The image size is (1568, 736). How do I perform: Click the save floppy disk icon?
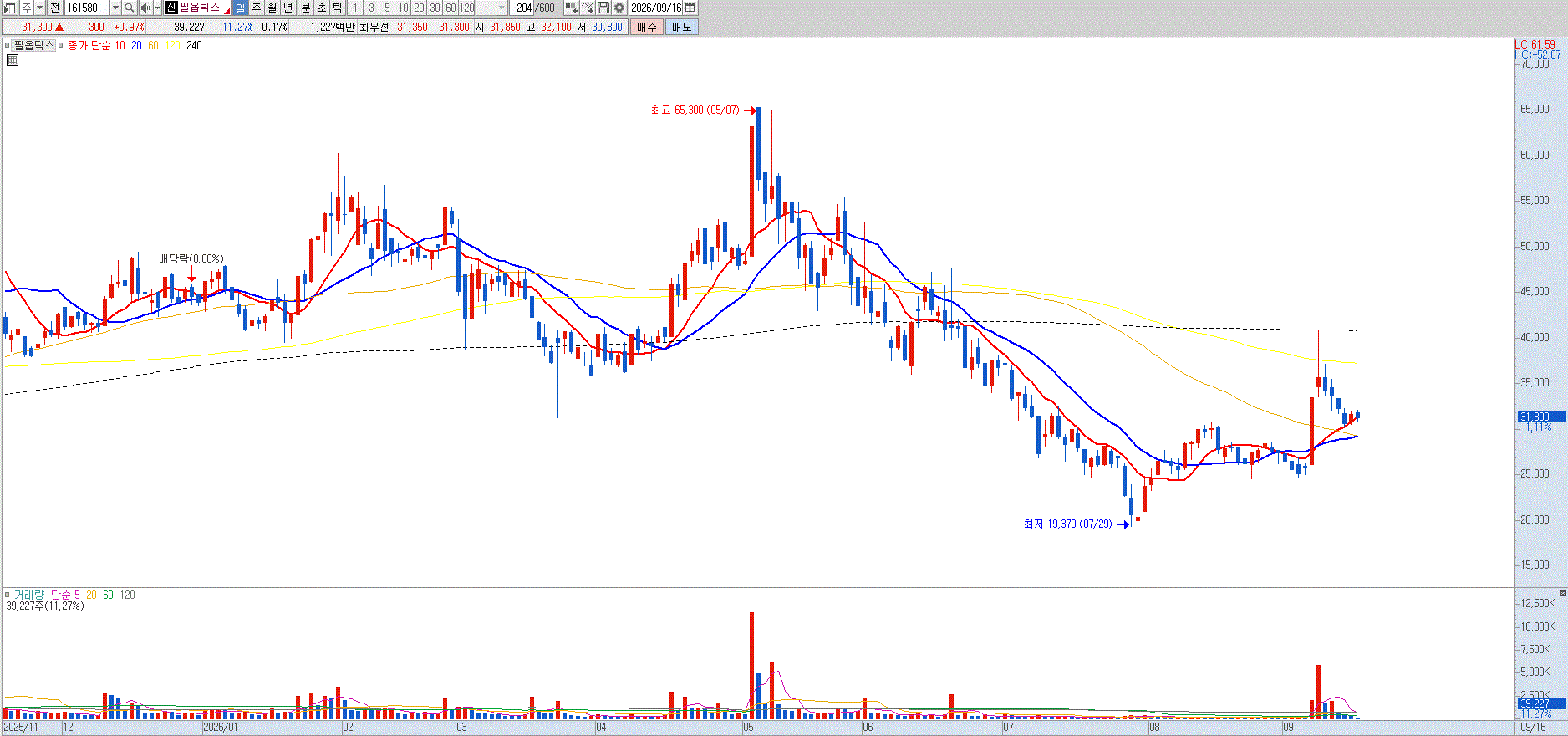tap(603, 8)
